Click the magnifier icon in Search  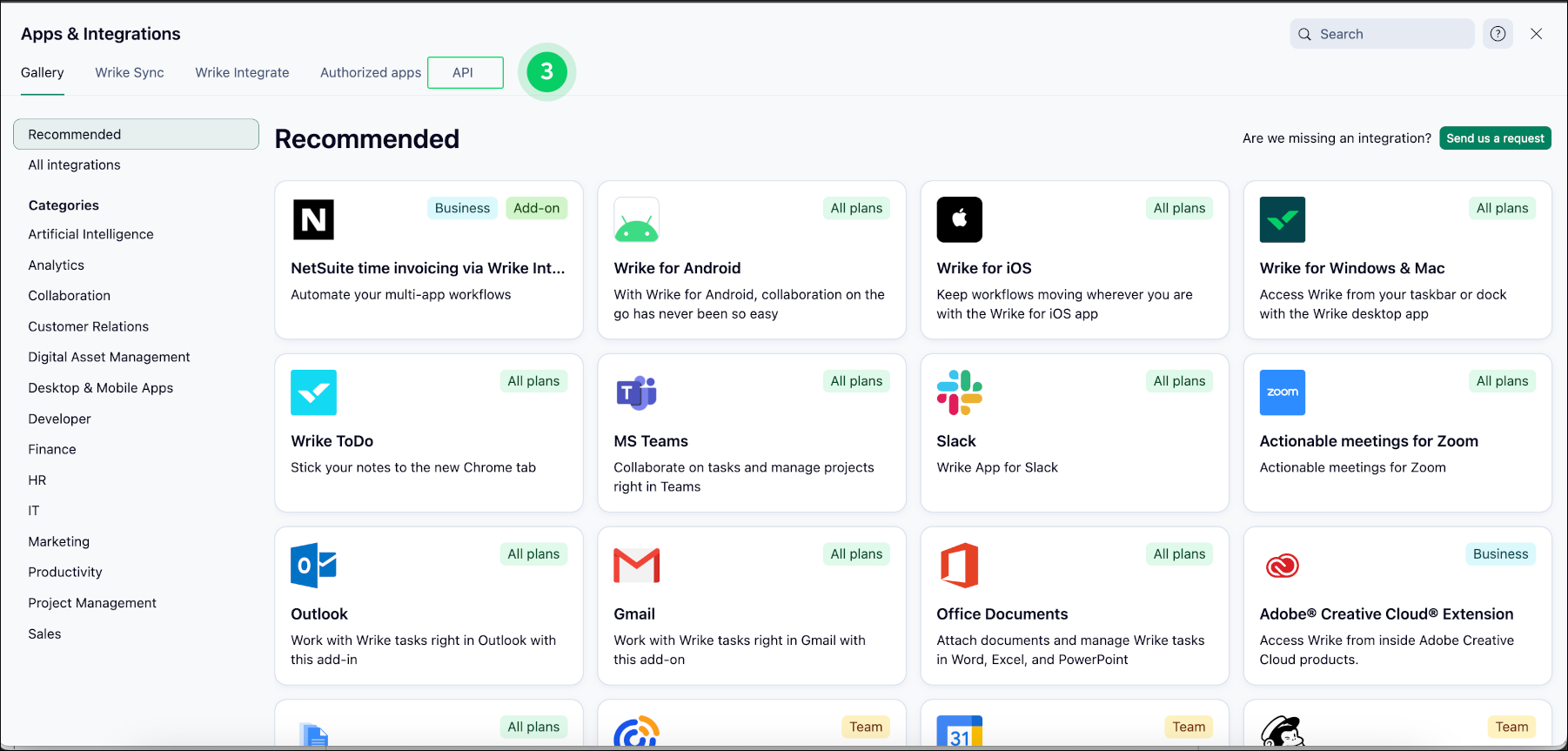pos(1304,34)
